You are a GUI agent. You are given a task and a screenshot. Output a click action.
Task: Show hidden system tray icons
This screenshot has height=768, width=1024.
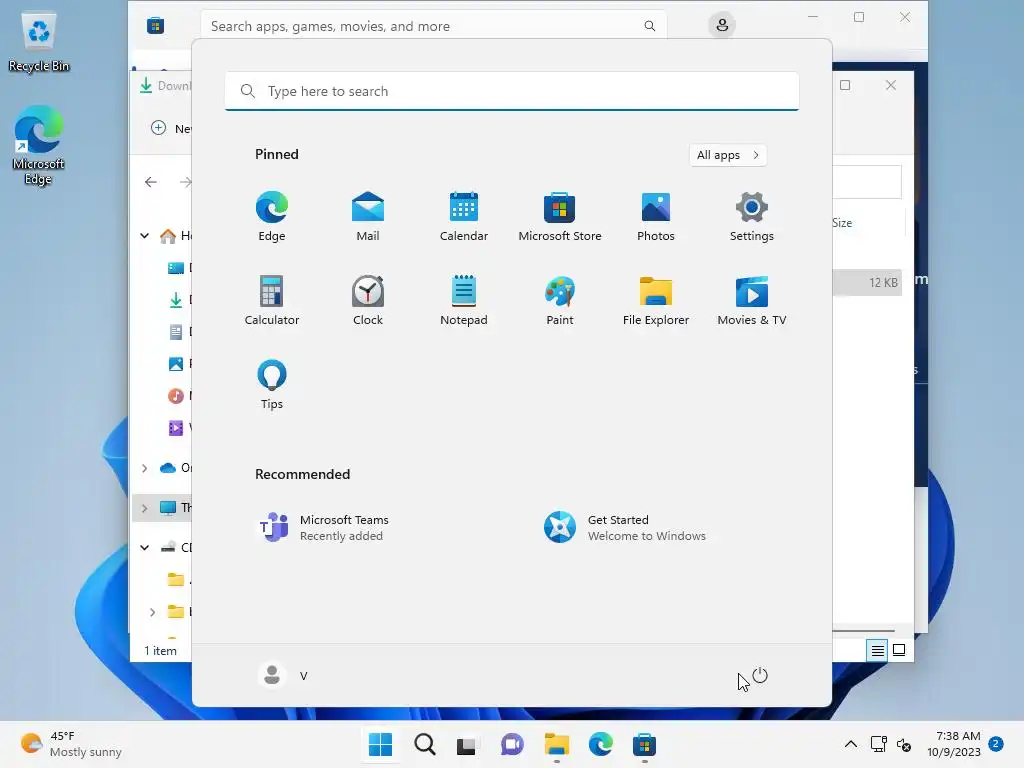click(x=851, y=744)
